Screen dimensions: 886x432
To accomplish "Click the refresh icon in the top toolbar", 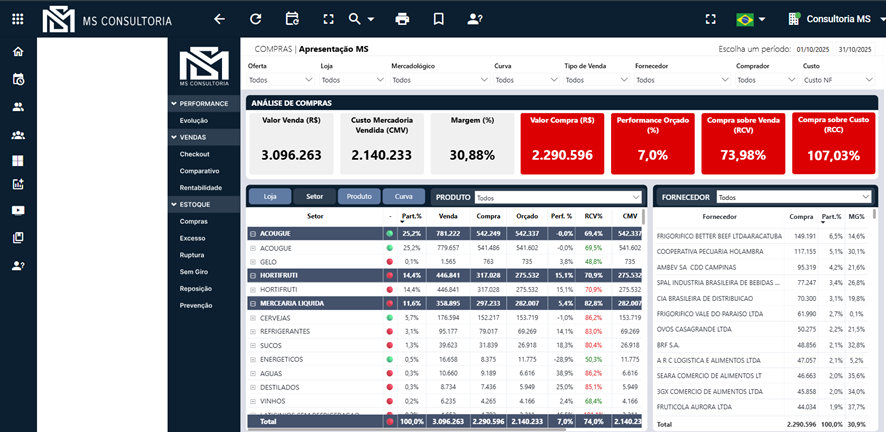I will [256, 19].
